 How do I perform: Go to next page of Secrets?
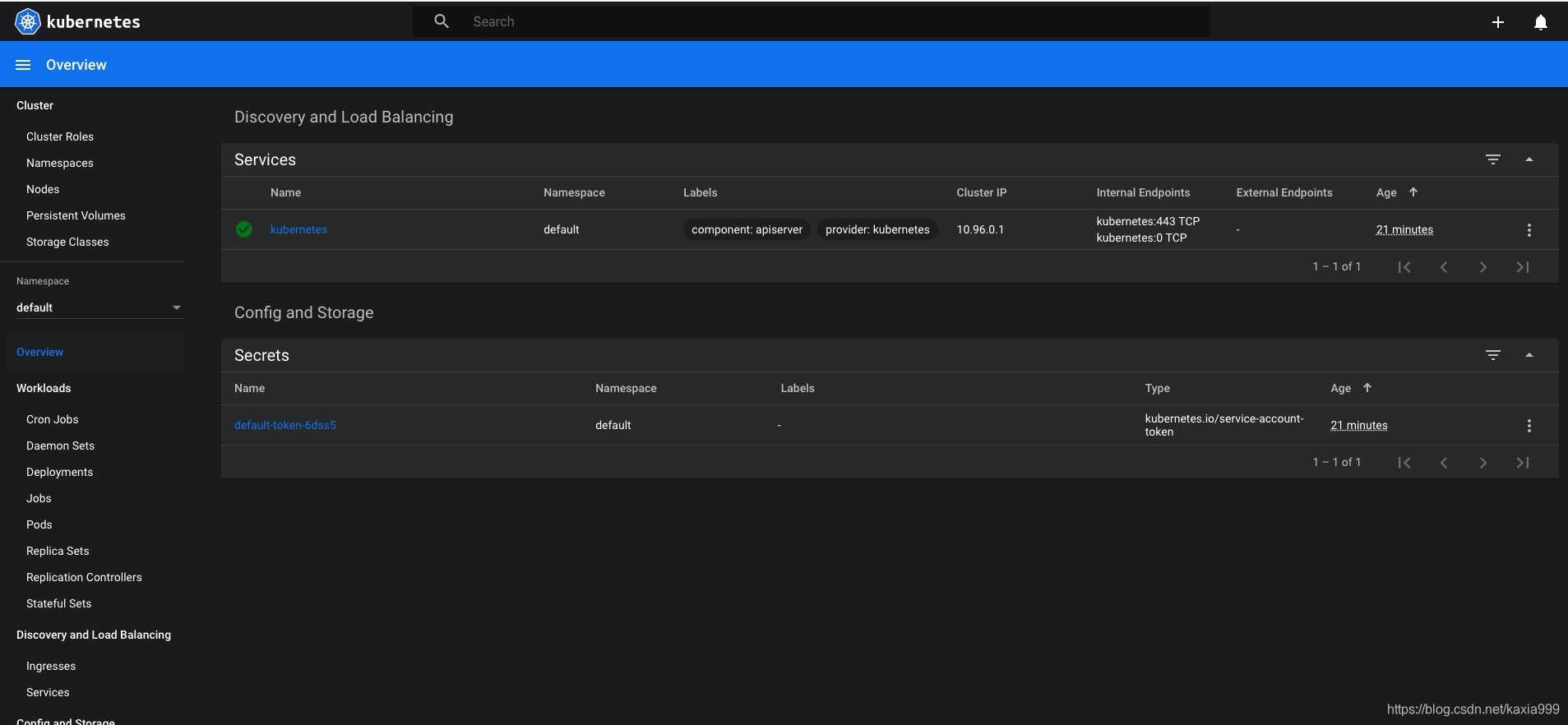[1483, 463]
